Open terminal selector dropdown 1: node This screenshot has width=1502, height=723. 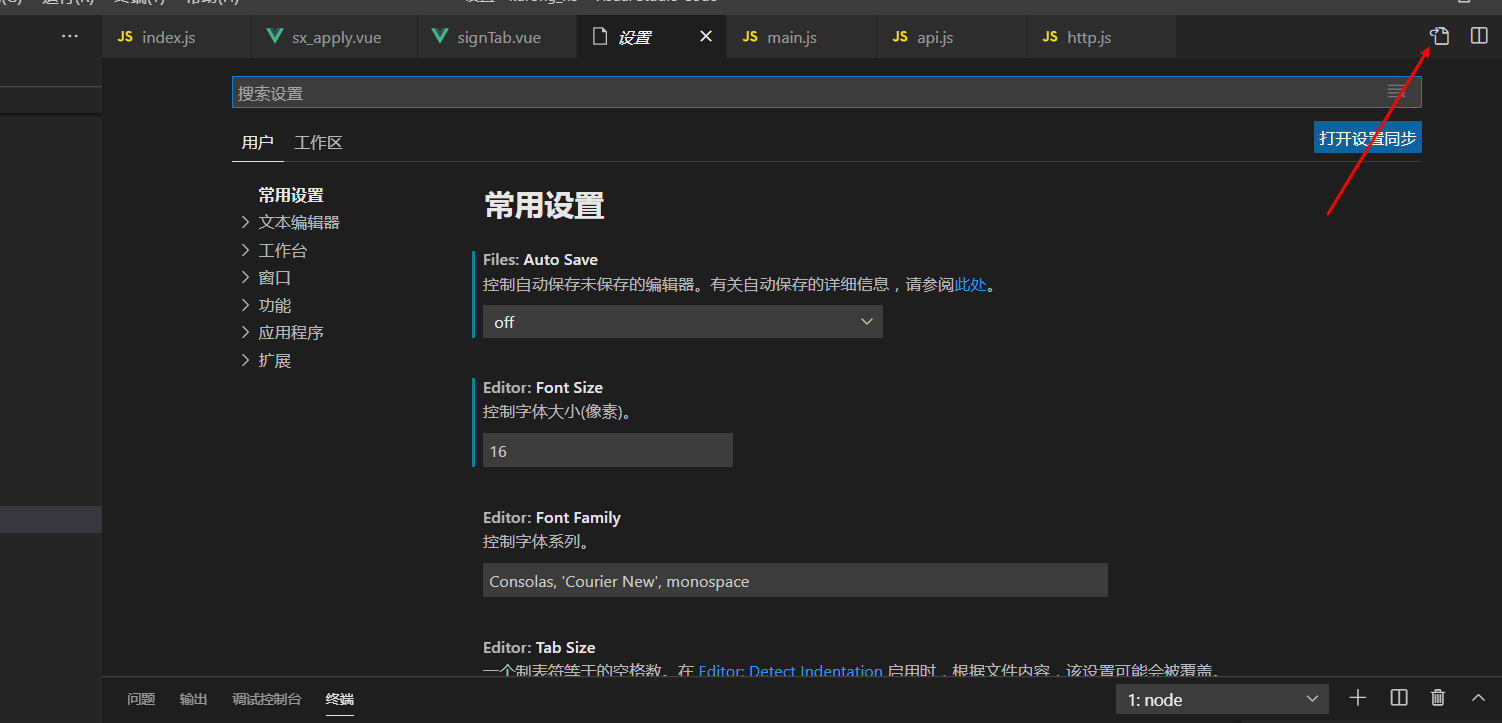coord(1222,699)
